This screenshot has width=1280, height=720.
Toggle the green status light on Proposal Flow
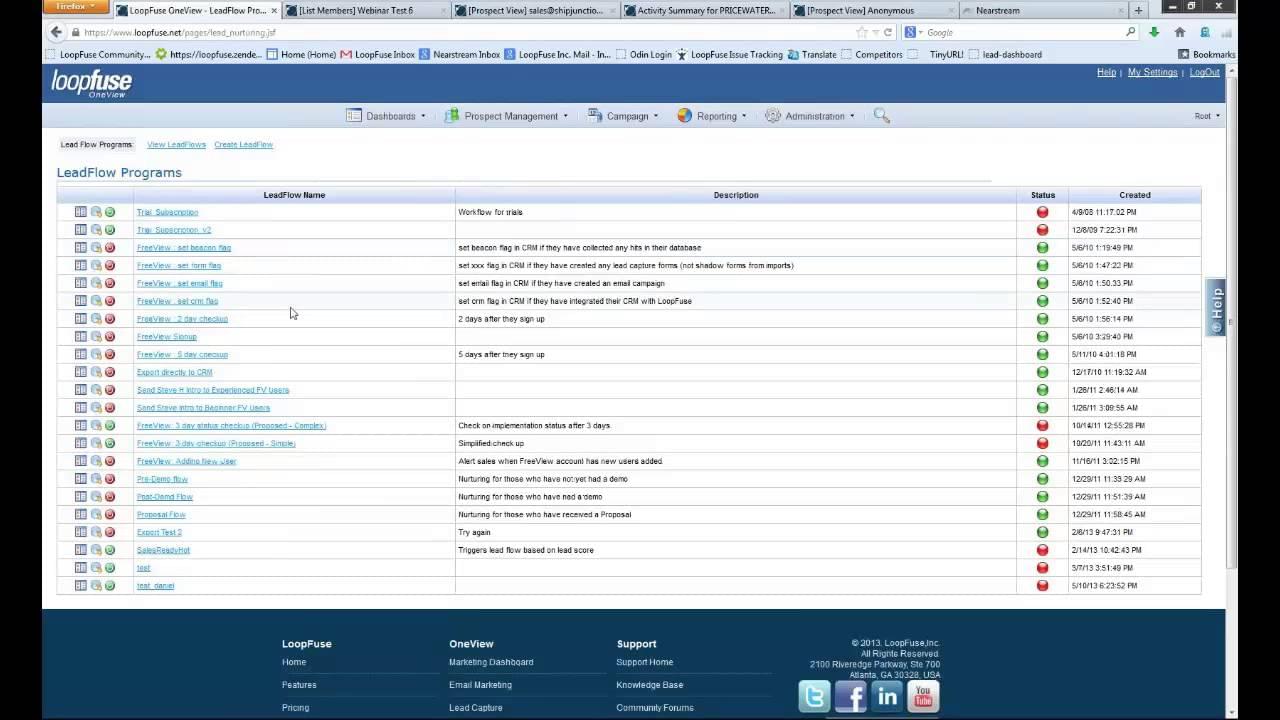pos(1042,514)
